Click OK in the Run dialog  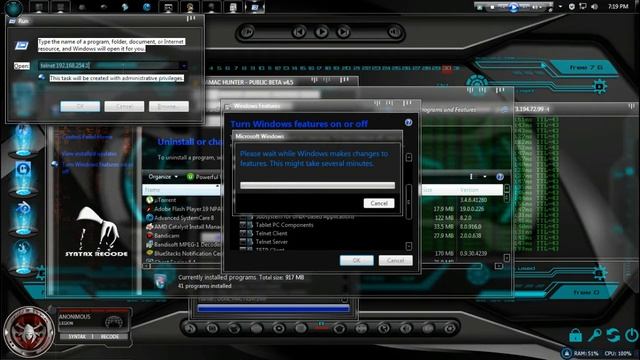tap(80, 107)
